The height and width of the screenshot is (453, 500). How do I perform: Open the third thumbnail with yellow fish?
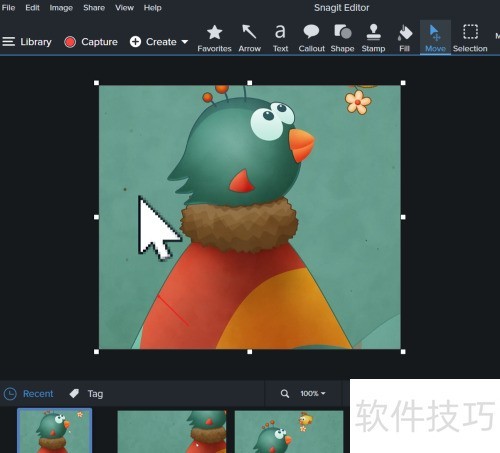click(289, 432)
